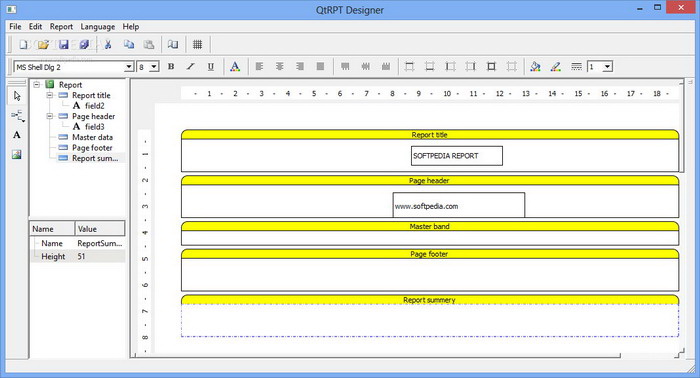The height and width of the screenshot is (378, 700).
Task: Click the Report summery band header
Action: pyautogui.click(x=430, y=300)
